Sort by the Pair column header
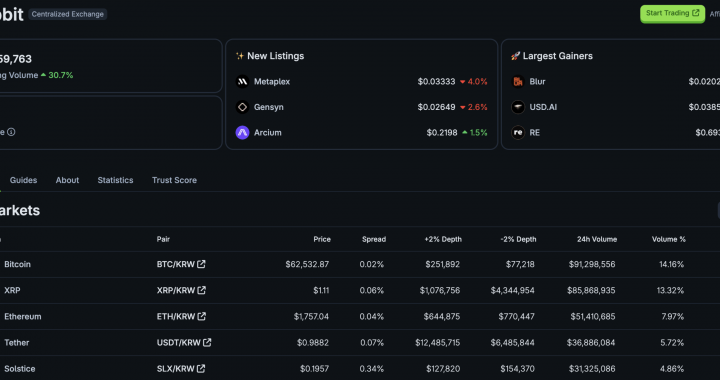 point(163,239)
